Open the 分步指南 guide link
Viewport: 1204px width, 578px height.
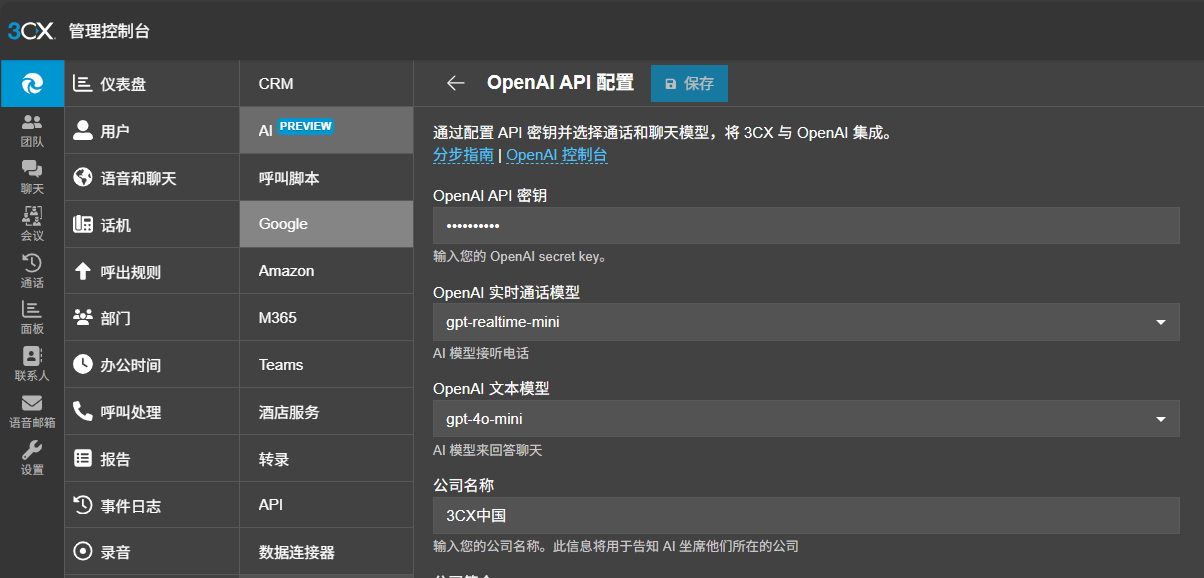pos(463,155)
